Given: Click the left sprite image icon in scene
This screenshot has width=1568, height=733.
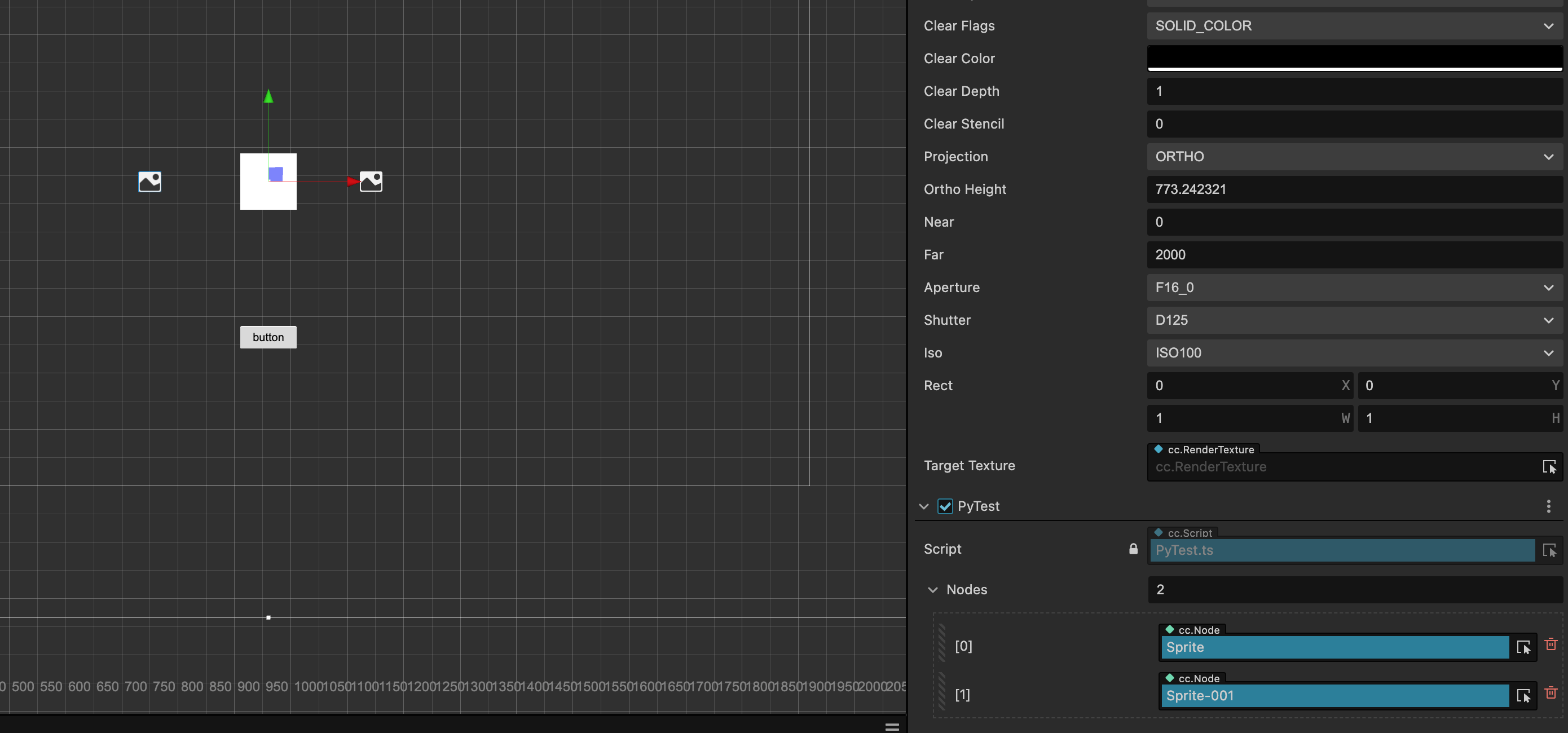Looking at the screenshot, I should click(149, 181).
